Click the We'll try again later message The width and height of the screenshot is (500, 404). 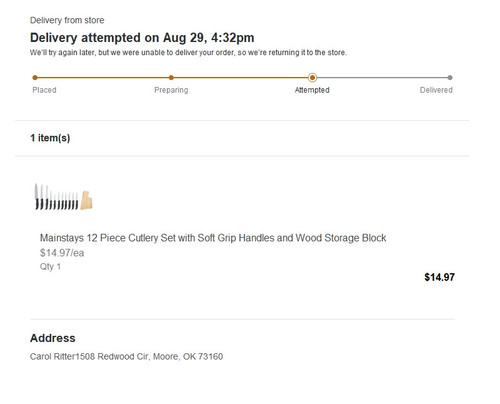(188, 53)
